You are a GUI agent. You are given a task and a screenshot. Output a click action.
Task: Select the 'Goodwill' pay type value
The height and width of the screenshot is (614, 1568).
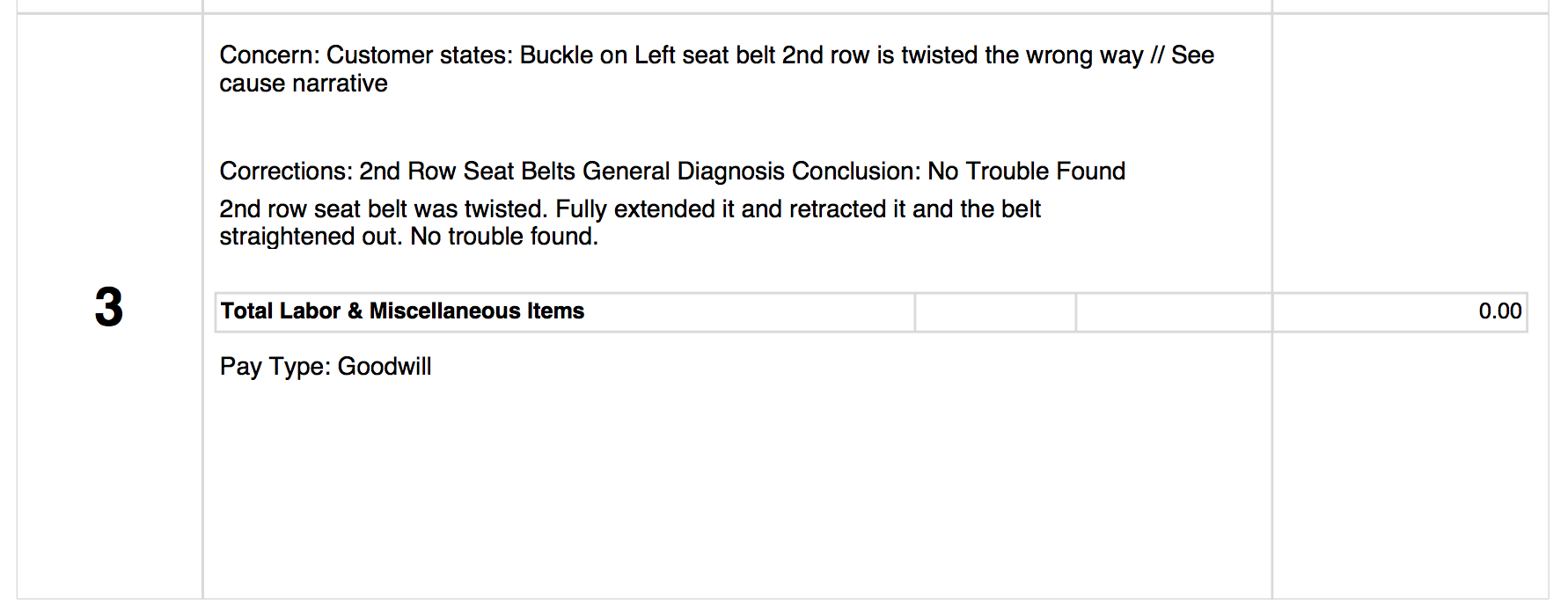[x=385, y=367]
